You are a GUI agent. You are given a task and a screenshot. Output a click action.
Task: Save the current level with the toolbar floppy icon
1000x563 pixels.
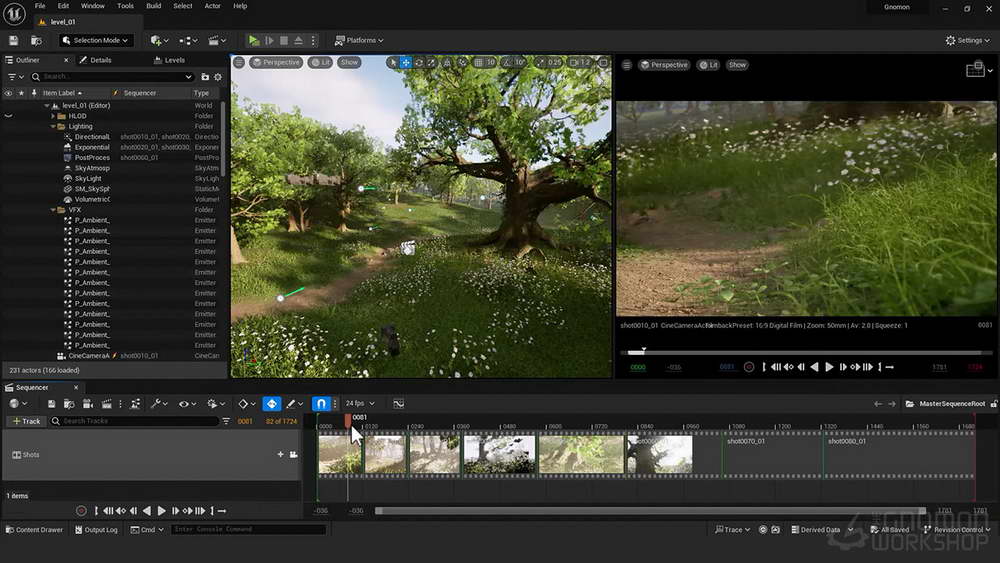pyautogui.click(x=13, y=40)
